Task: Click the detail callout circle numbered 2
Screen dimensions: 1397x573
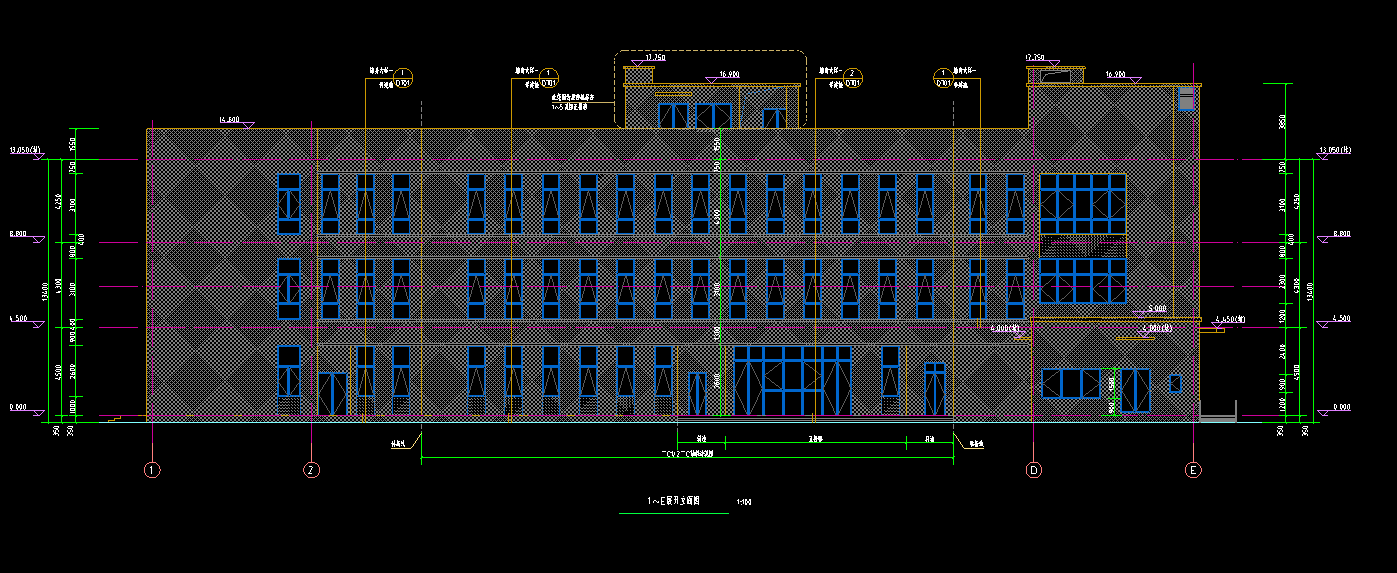Action: (x=852, y=76)
